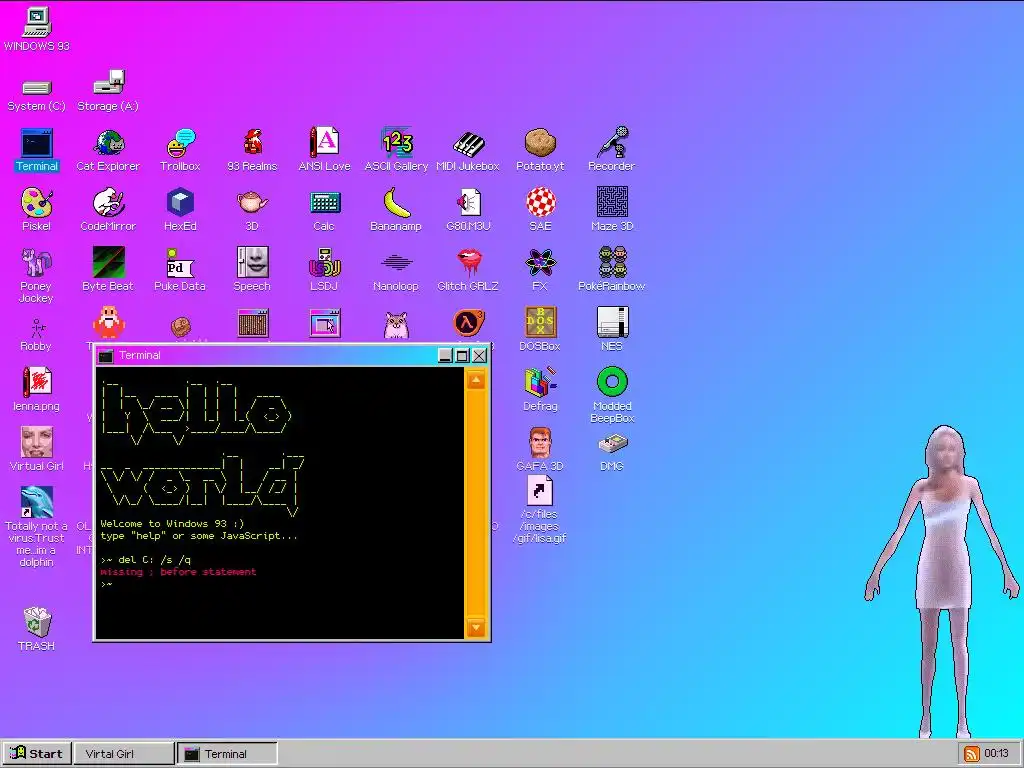This screenshot has width=1024, height=768.
Task: Open the Trollbox chat icon
Action: click(x=180, y=150)
